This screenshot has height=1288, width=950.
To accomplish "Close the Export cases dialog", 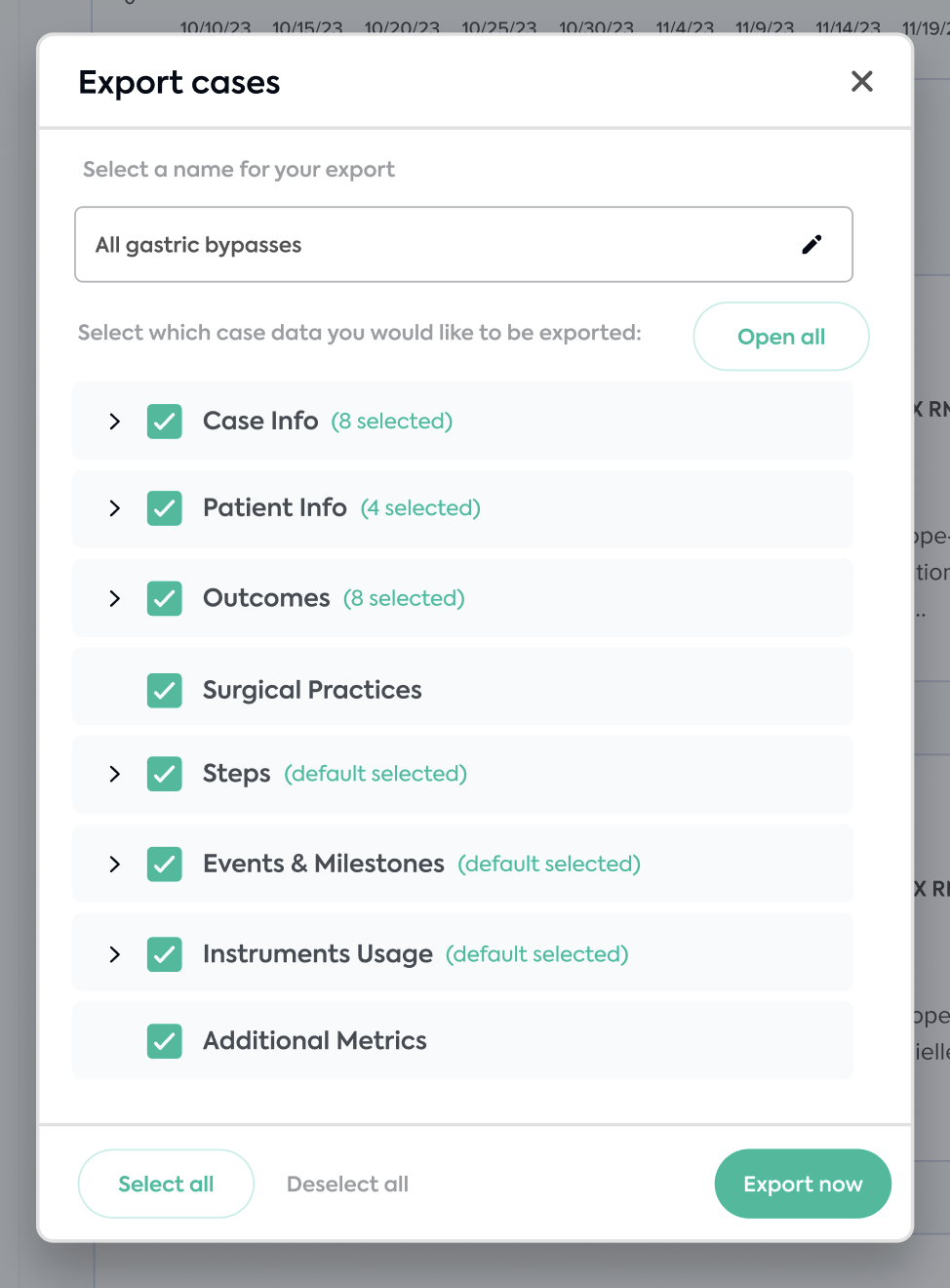I will coord(862,81).
